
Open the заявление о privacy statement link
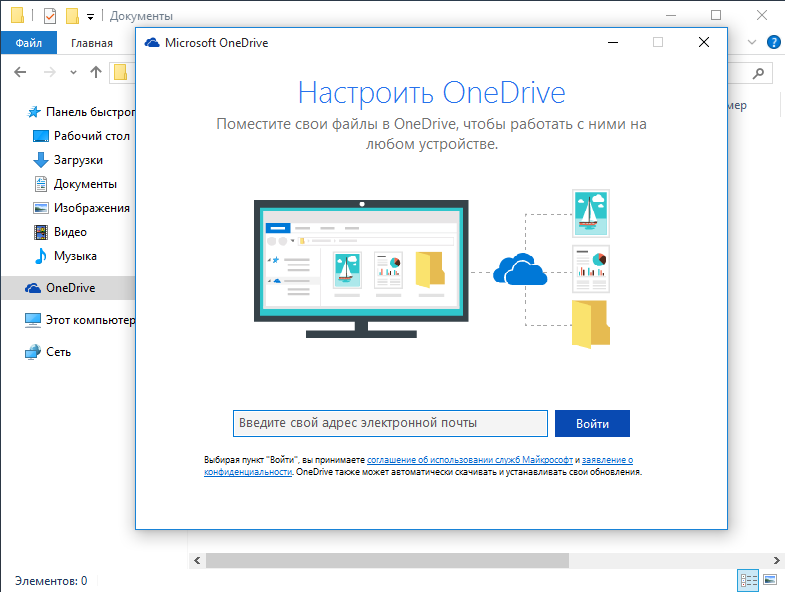click(607, 459)
